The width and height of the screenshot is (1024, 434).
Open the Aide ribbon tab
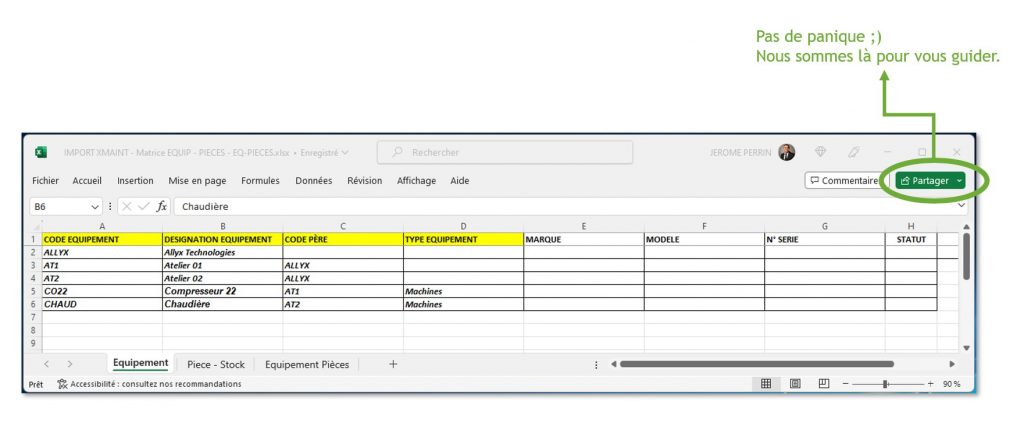tap(460, 181)
